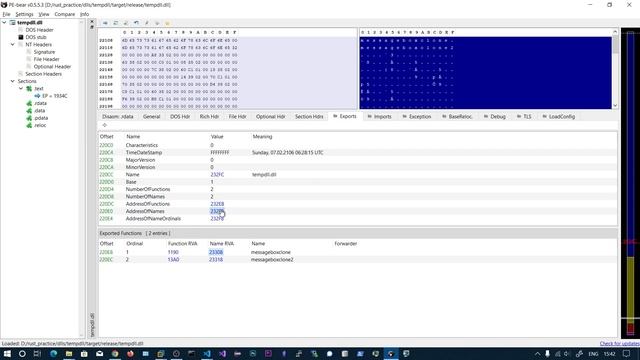Viewport: 640px width, 360px height.
Task: Select the .text section icon
Action: point(29,89)
